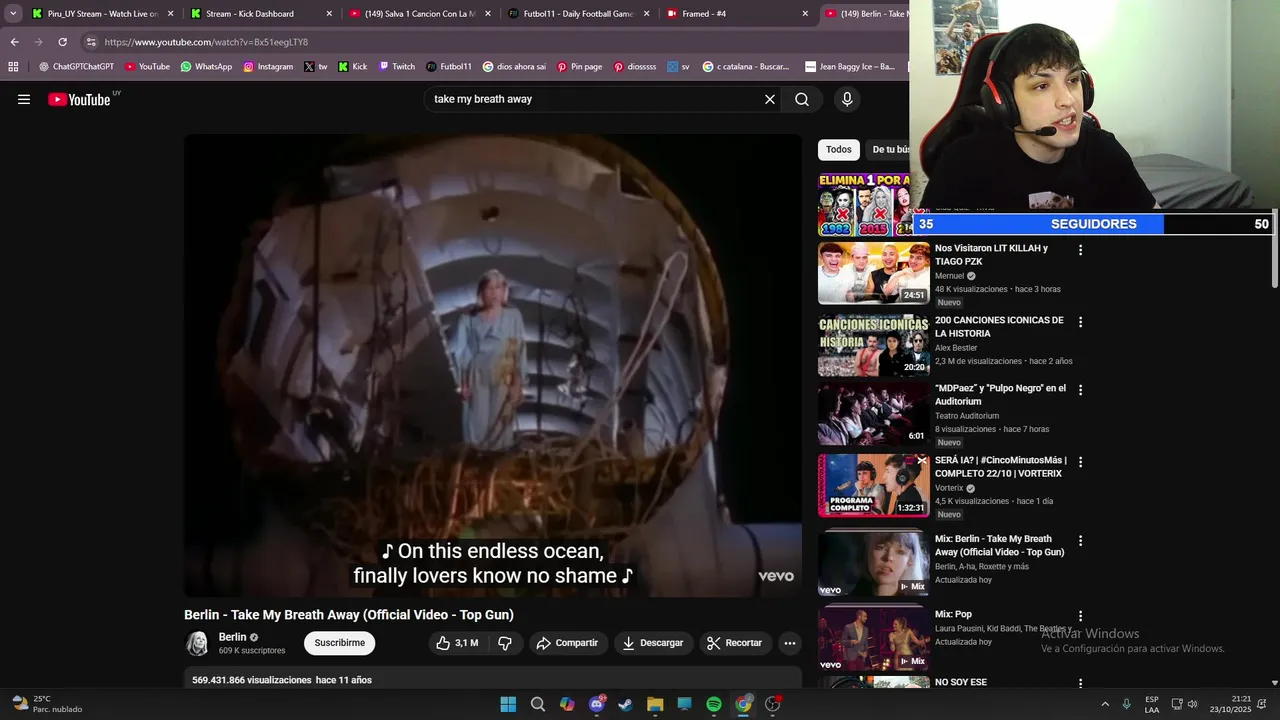The width and height of the screenshot is (1280, 720).
Task: Subscribe to Berlin with Suscribirme
Action: coord(340,643)
